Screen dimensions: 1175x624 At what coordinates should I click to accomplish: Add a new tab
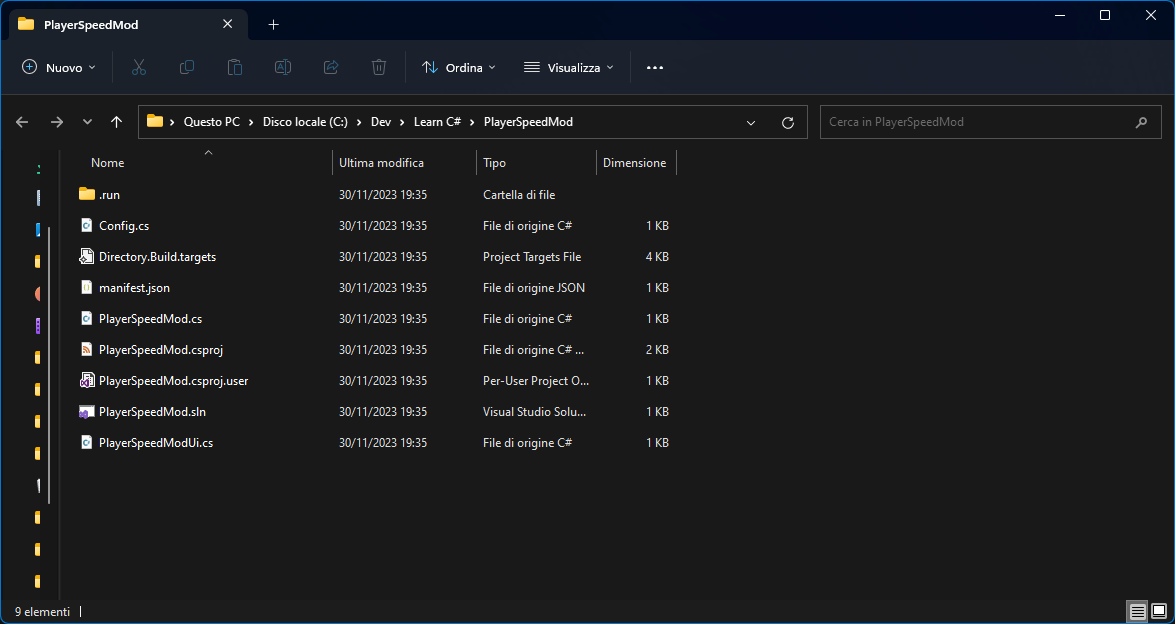tap(273, 24)
